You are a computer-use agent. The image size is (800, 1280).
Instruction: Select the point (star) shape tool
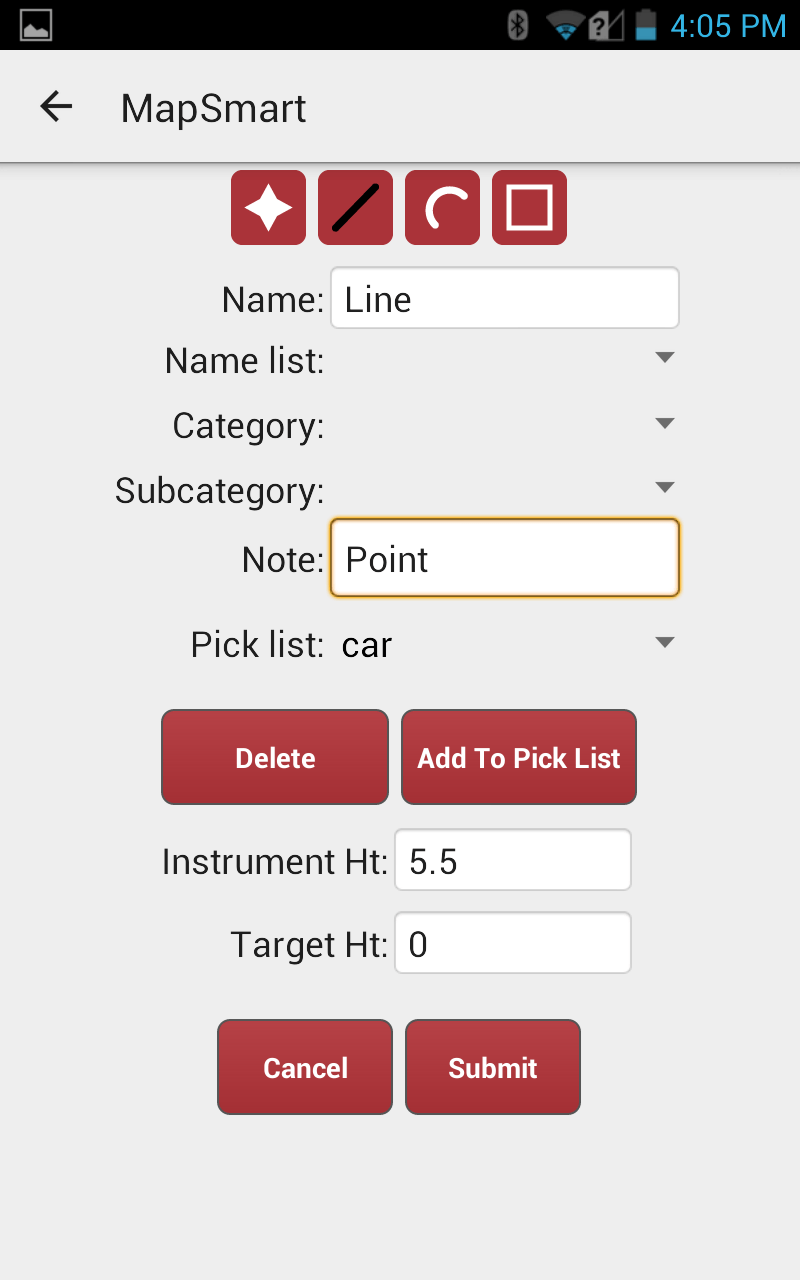[268, 208]
